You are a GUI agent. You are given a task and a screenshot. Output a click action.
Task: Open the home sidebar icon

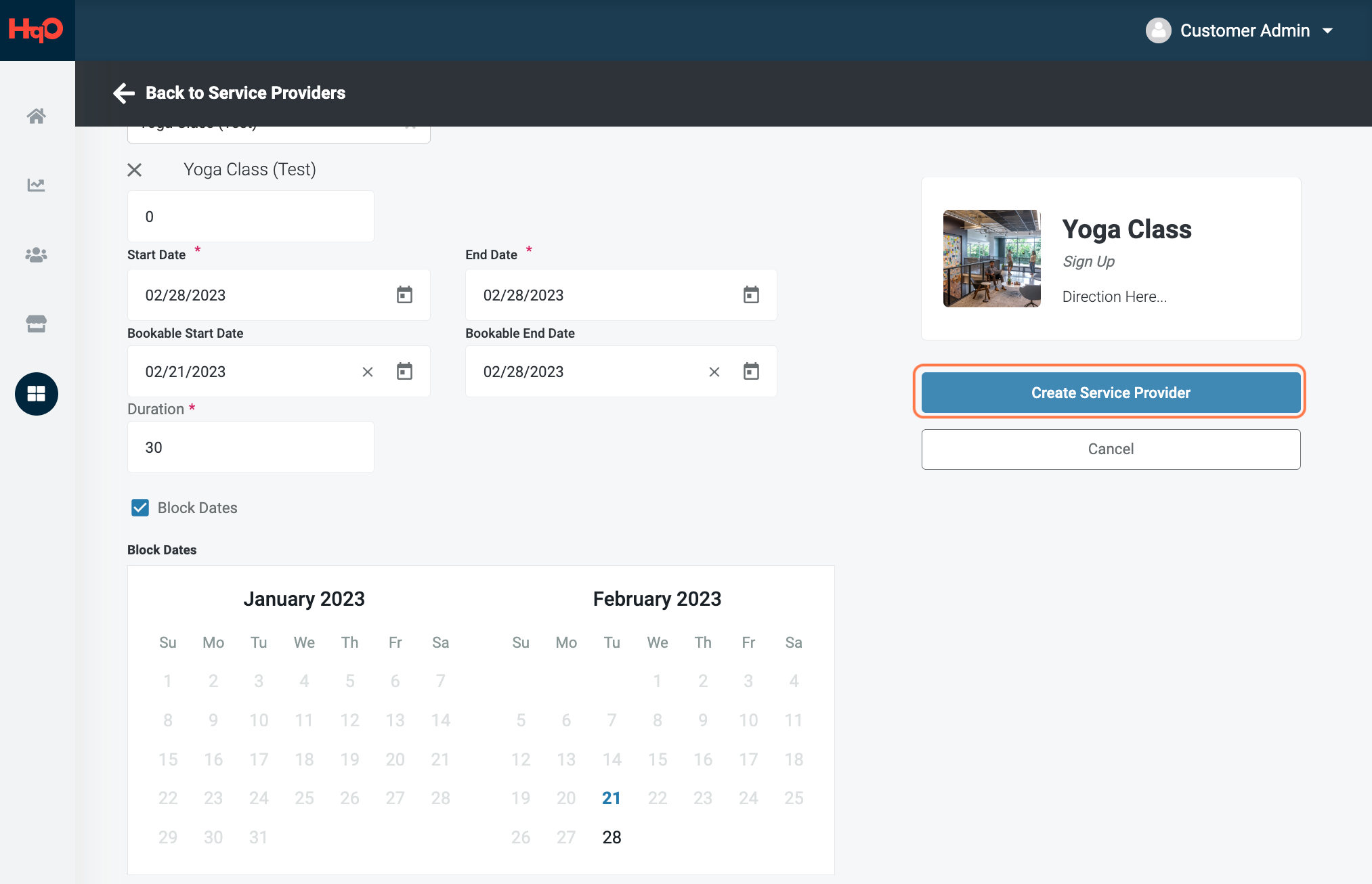[37, 116]
